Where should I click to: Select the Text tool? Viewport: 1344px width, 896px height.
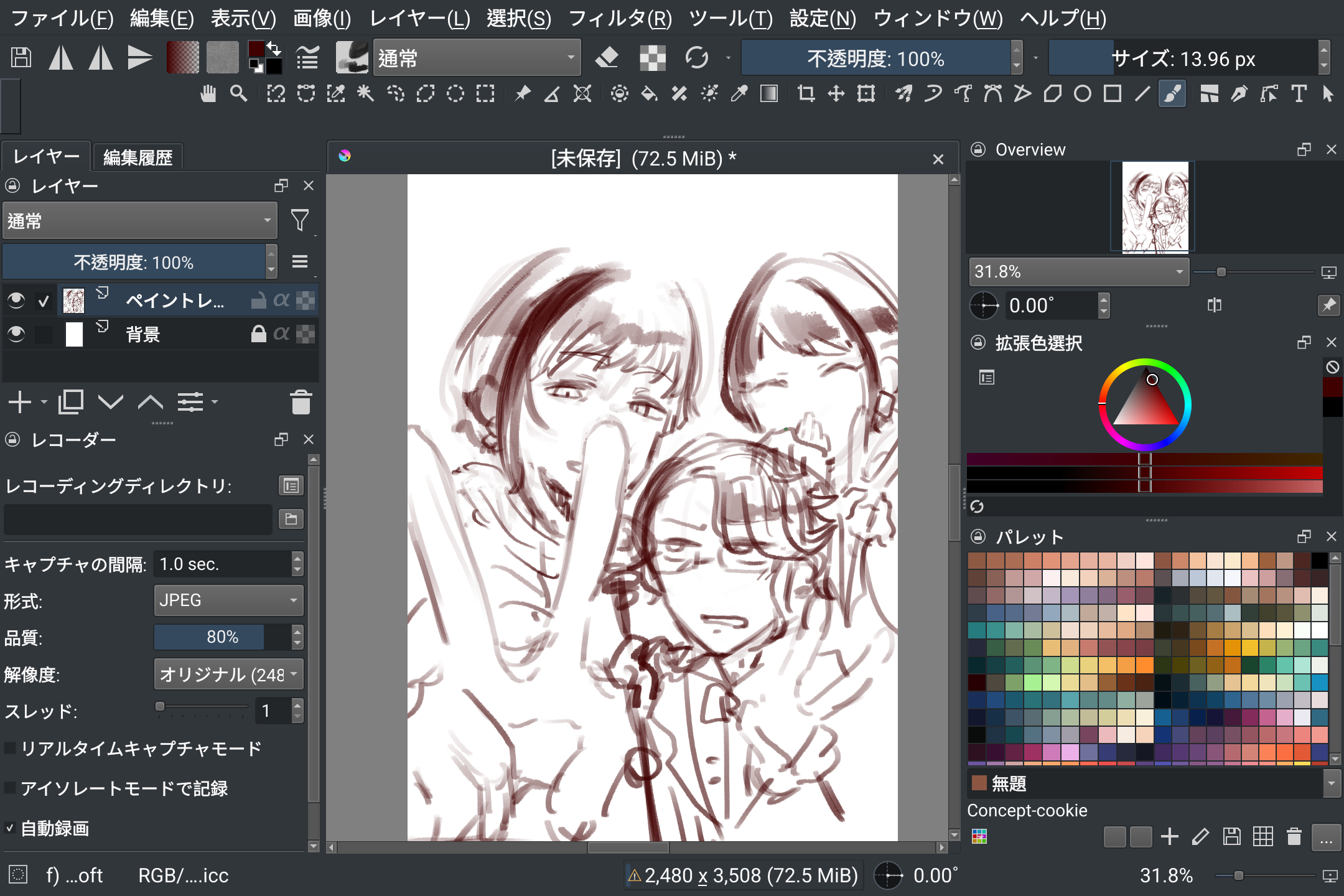(x=1299, y=94)
